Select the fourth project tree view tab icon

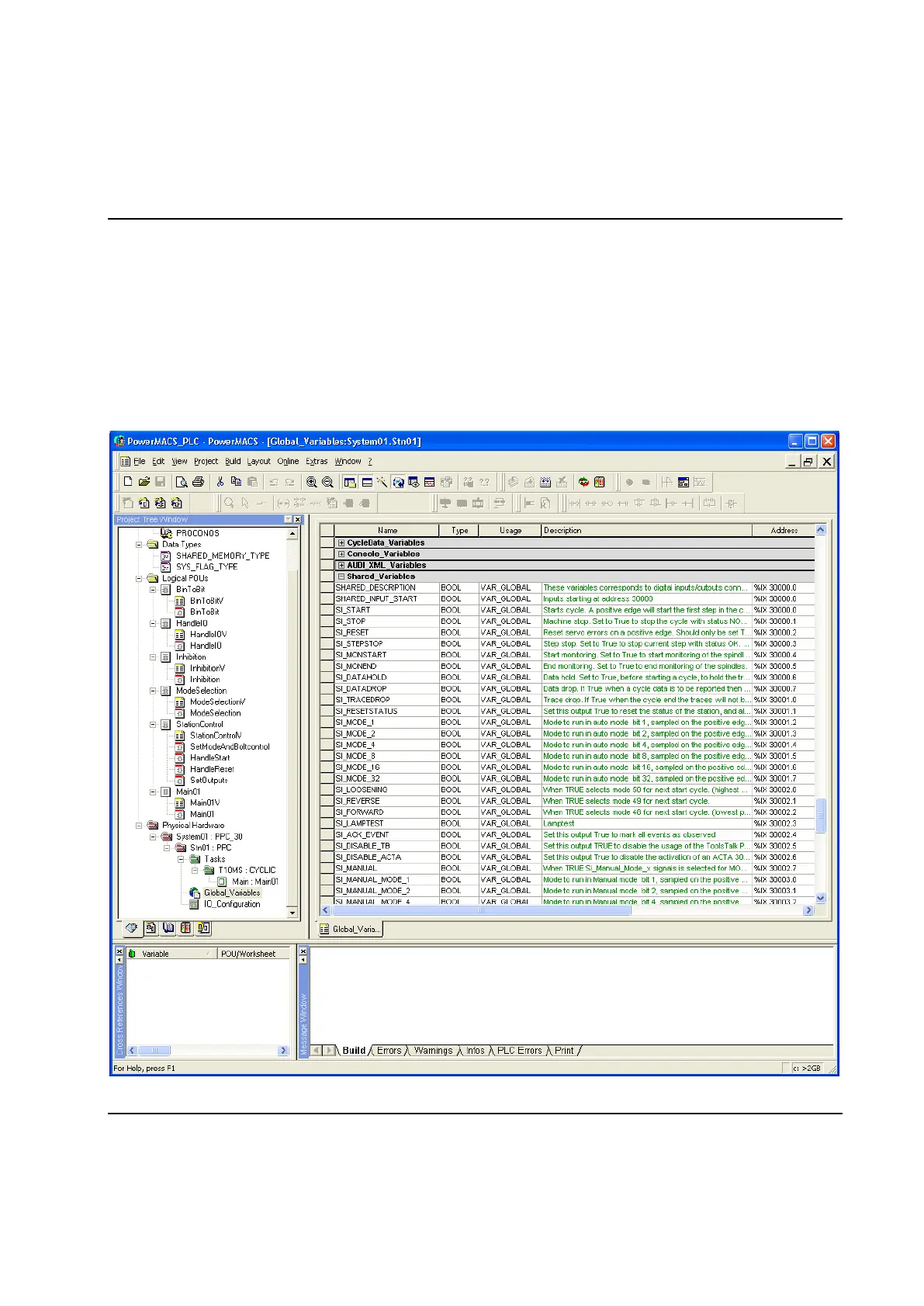(186, 928)
